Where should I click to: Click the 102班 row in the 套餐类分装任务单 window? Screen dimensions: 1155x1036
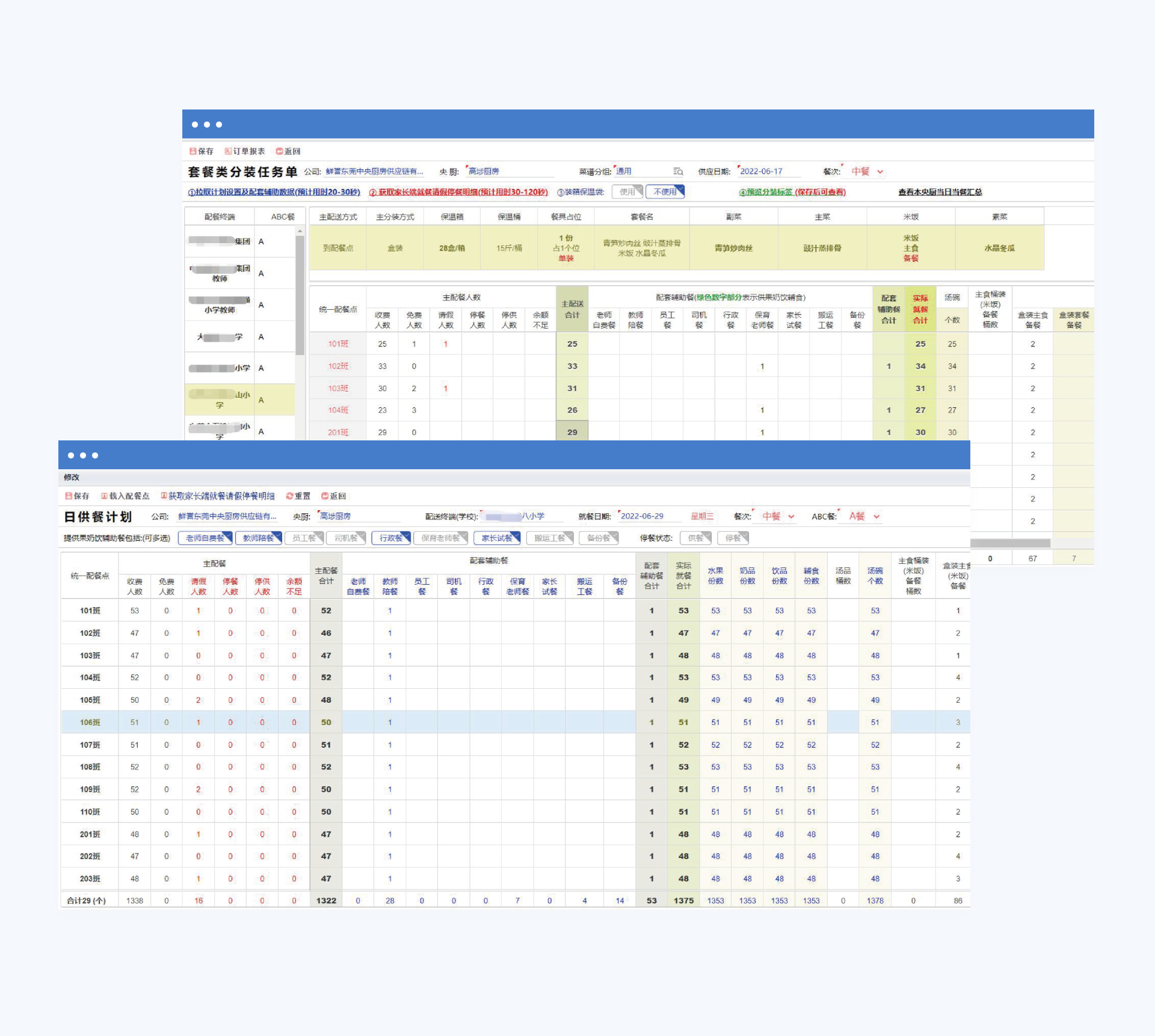(701, 366)
